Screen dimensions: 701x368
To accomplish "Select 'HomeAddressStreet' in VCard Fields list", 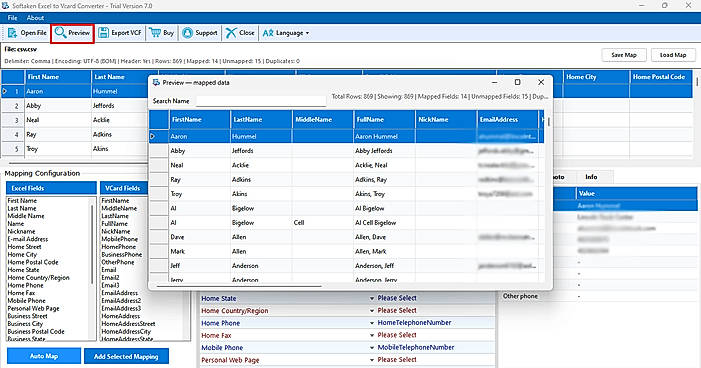I will 128,324.
